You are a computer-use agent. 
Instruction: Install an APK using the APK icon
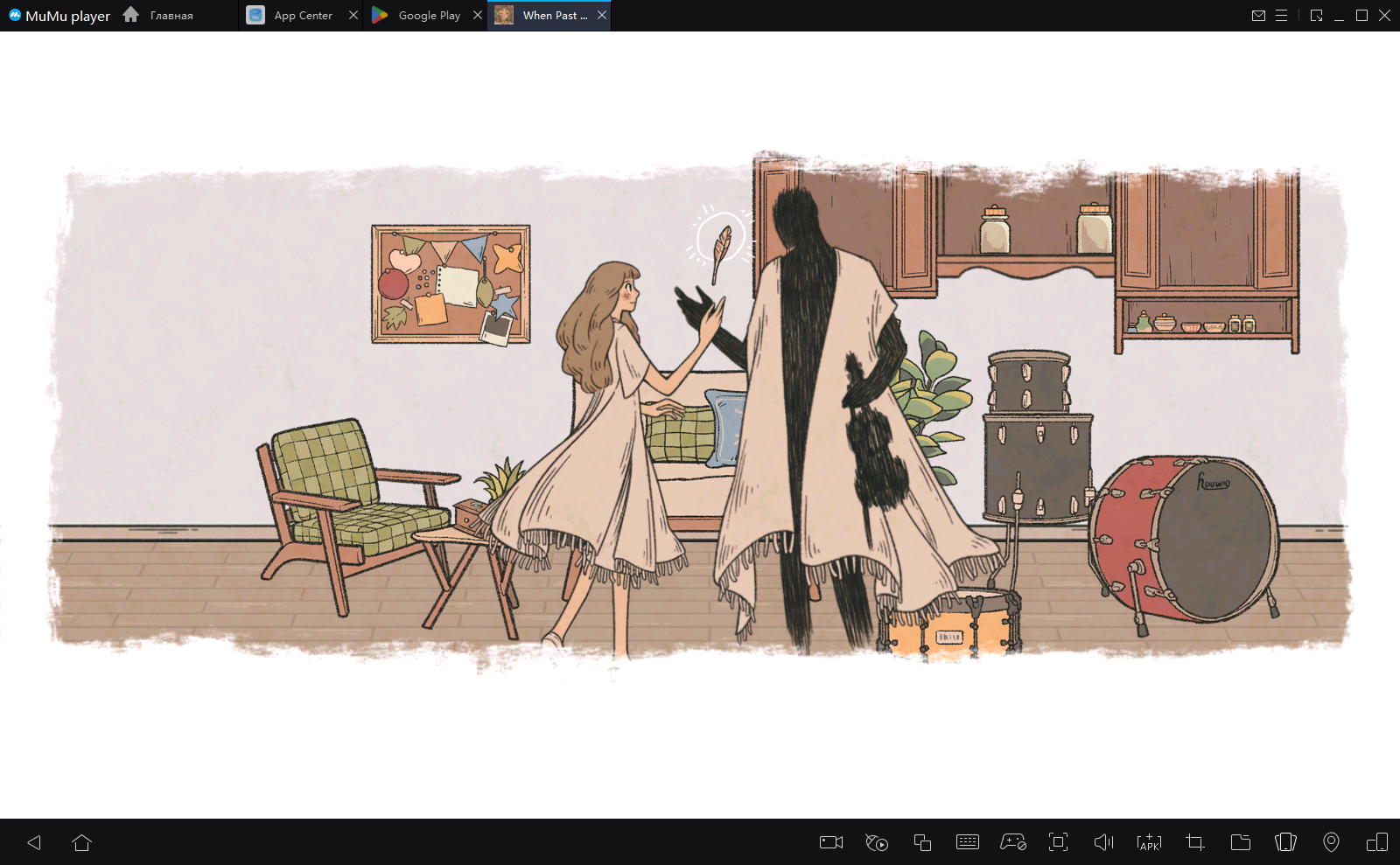tap(1149, 842)
